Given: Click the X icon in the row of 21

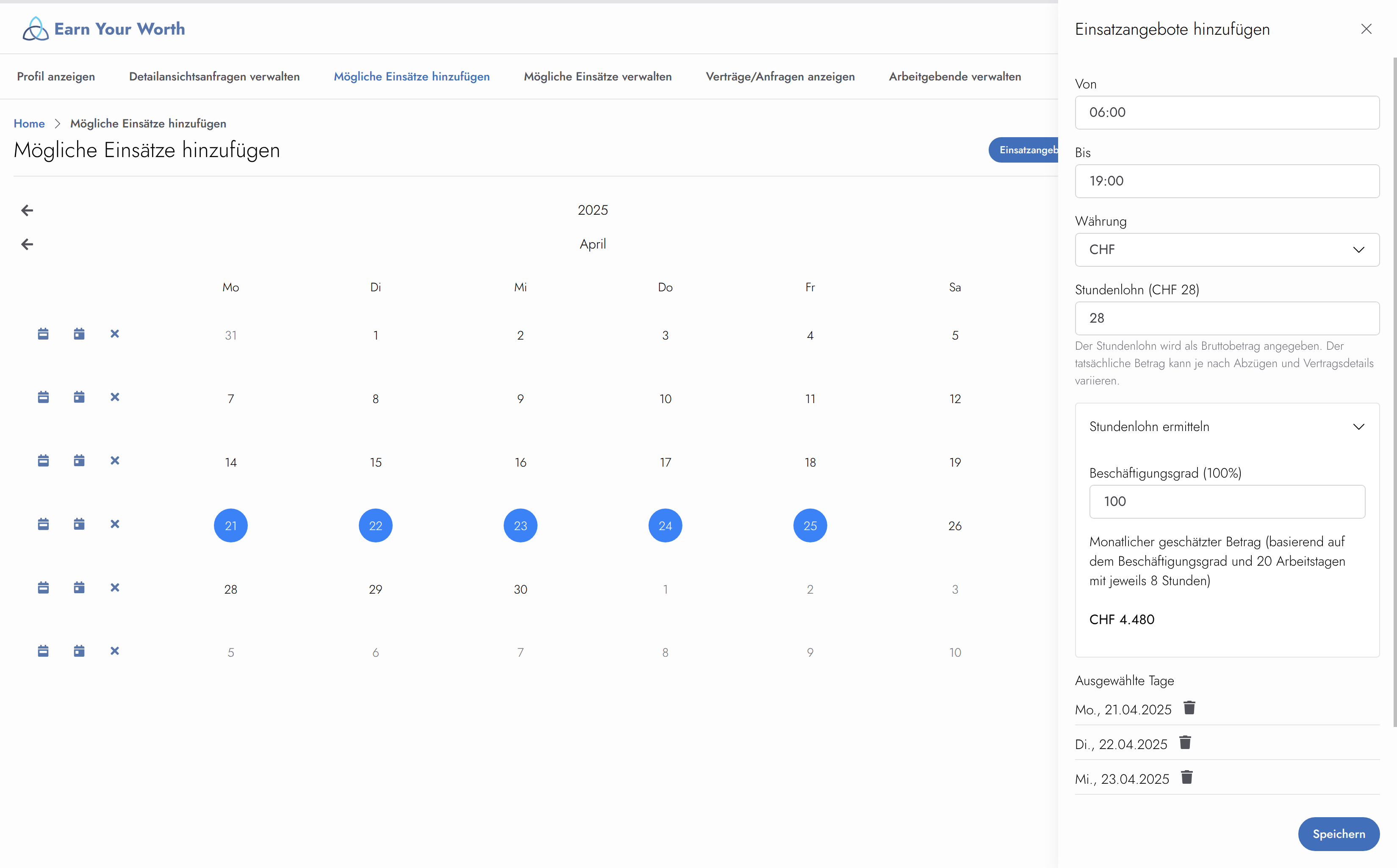Looking at the screenshot, I should coord(115,524).
